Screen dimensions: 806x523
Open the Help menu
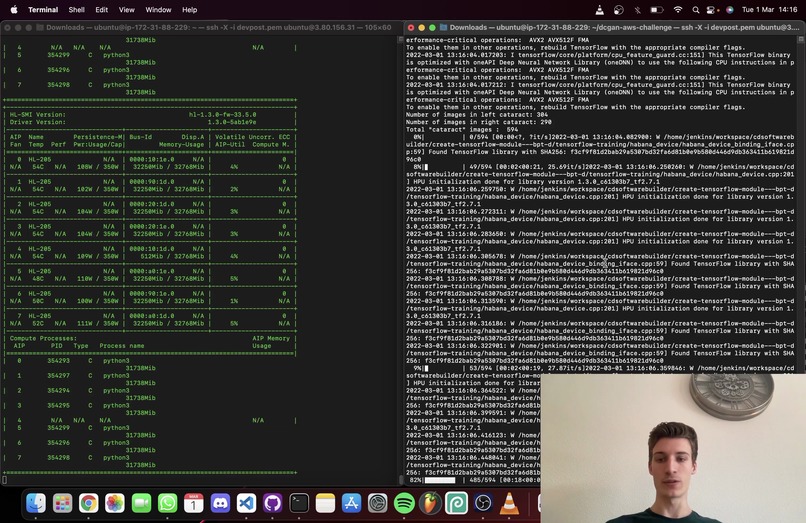tap(190, 10)
